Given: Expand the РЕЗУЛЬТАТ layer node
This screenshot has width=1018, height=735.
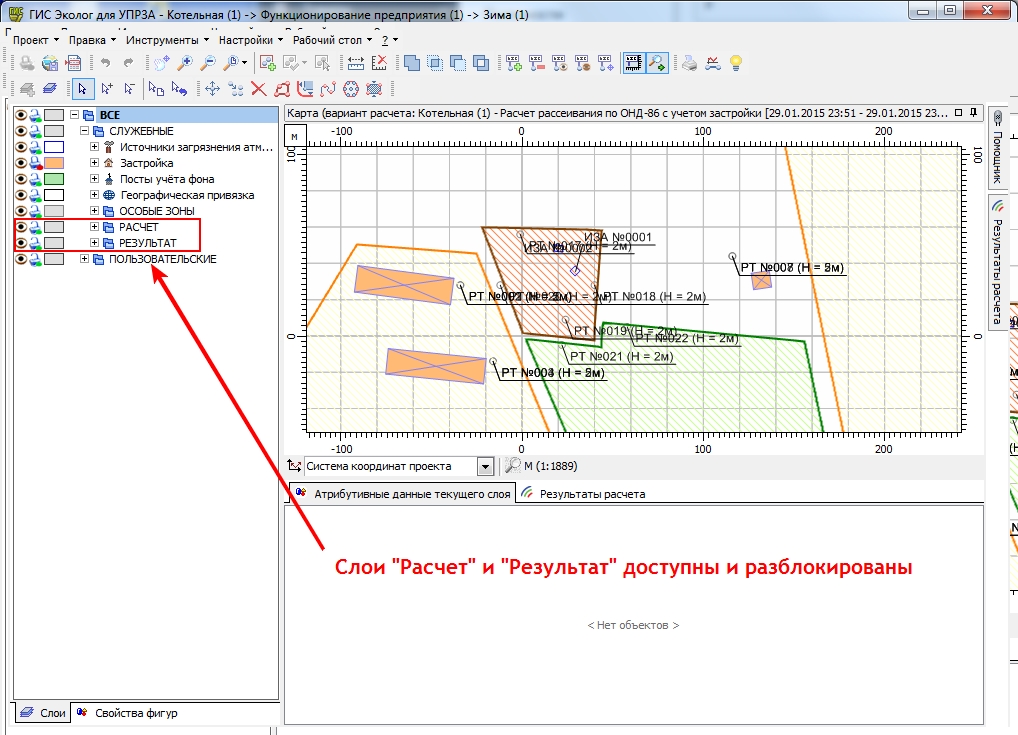Looking at the screenshot, I should pos(94,243).
